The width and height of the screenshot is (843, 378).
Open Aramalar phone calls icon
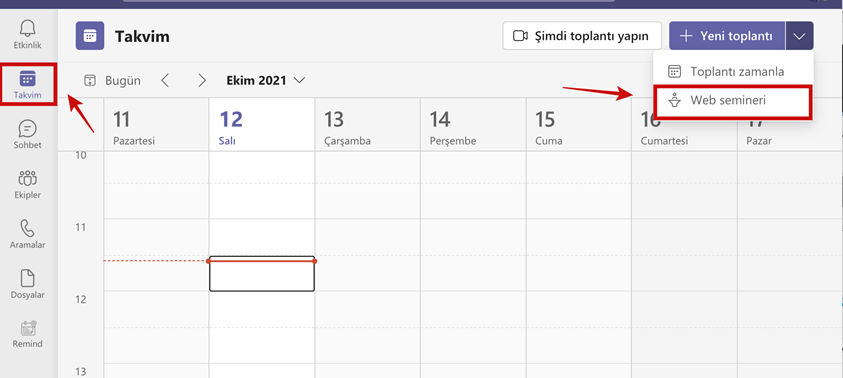pos(27,234)
